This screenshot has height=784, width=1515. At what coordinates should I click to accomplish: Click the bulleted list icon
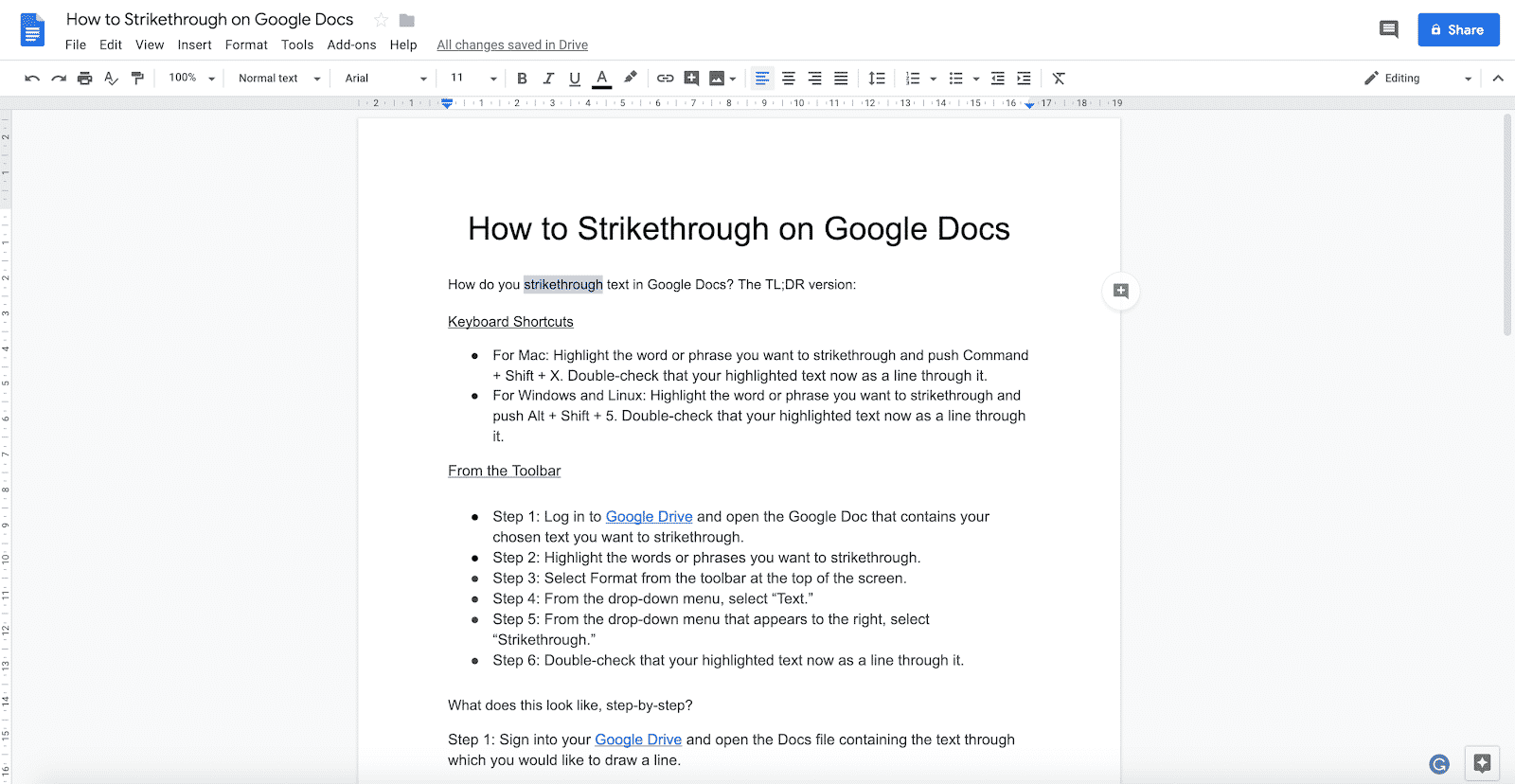coord(956,79)
